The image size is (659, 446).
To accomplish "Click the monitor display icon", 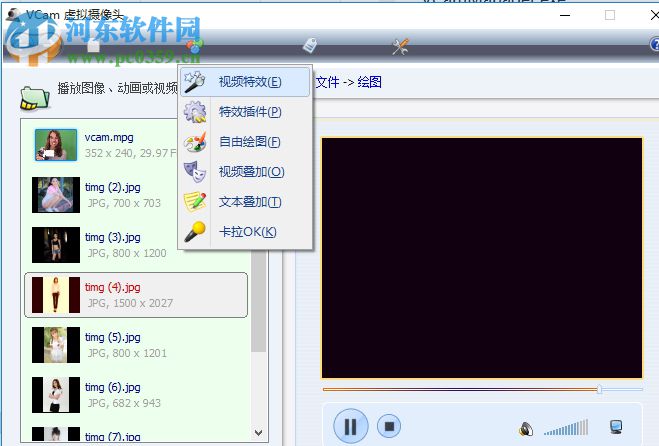I will pyautogui.click(x=616, y=427).
